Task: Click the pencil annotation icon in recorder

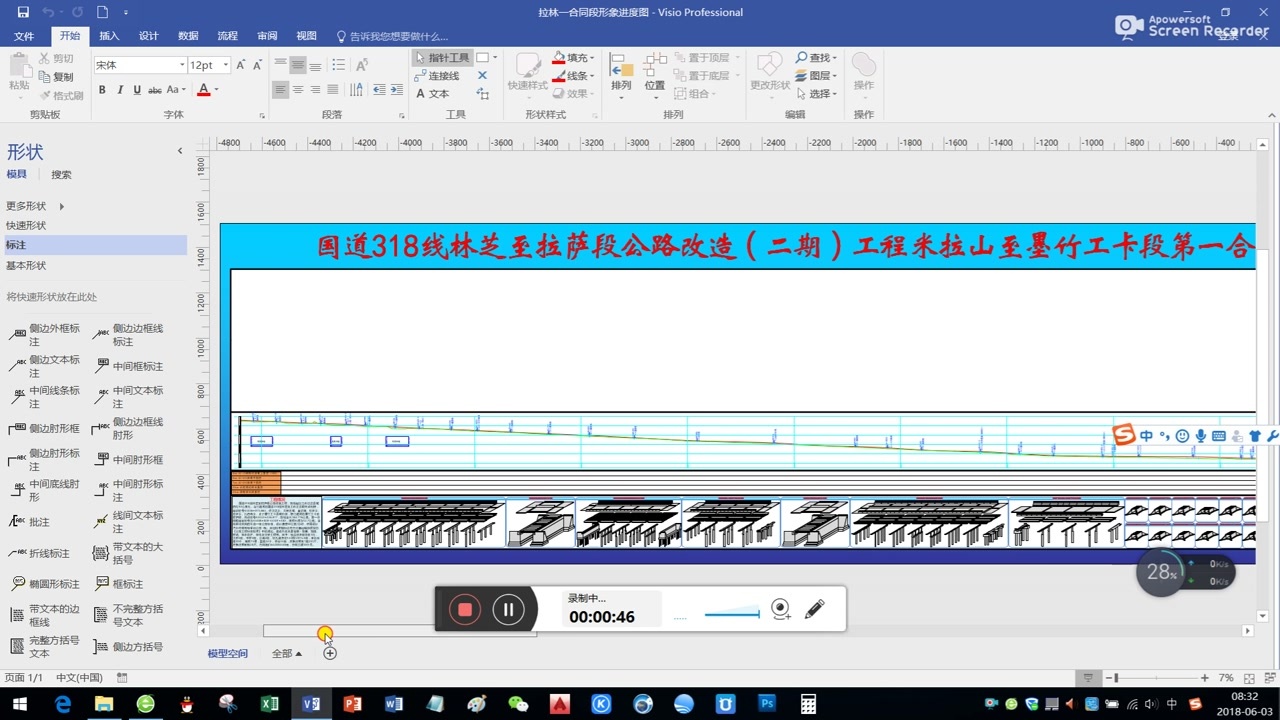Action: coord(814,609)
